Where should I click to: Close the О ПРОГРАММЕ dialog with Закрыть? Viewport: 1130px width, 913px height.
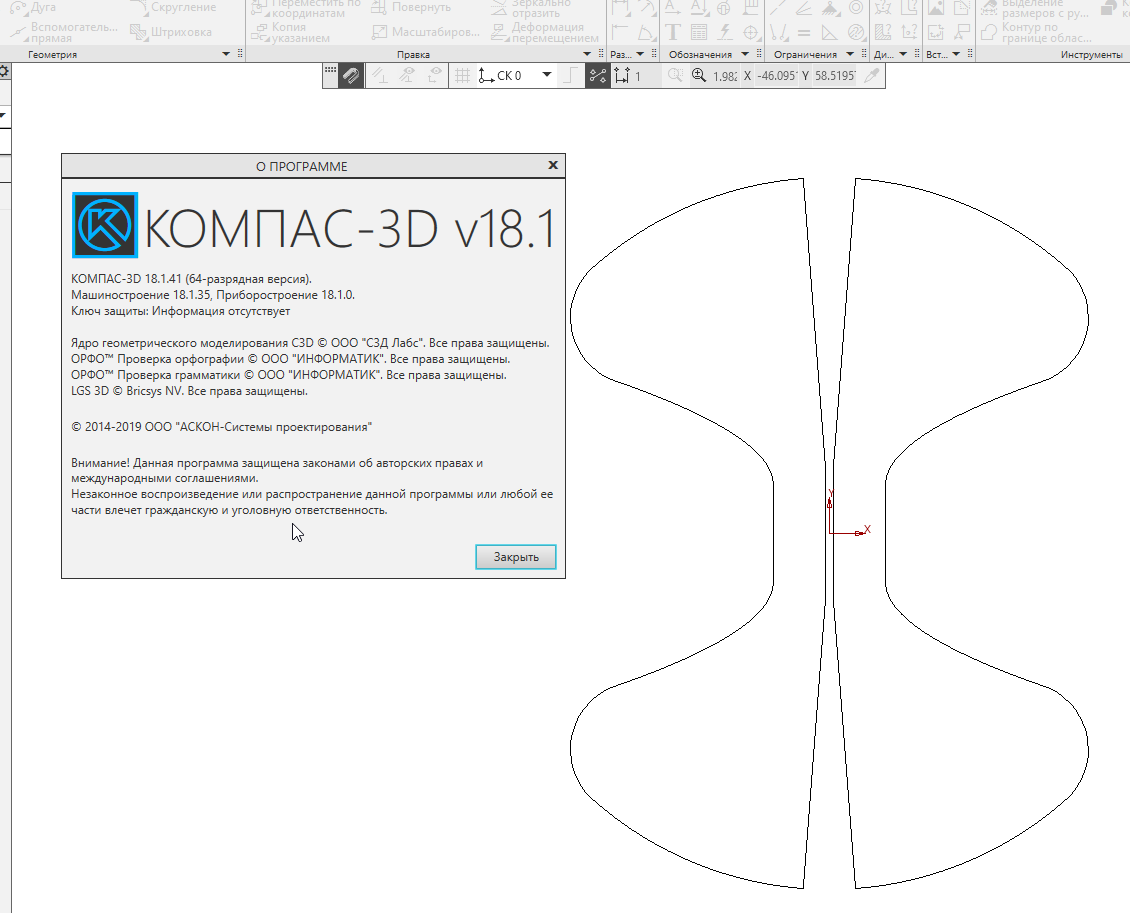tap(515, 557)
